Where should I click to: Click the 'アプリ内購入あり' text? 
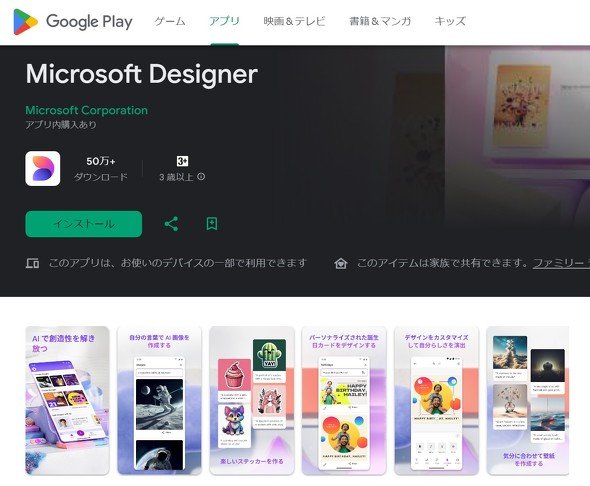pyautogui.click(x=61, y=125)
